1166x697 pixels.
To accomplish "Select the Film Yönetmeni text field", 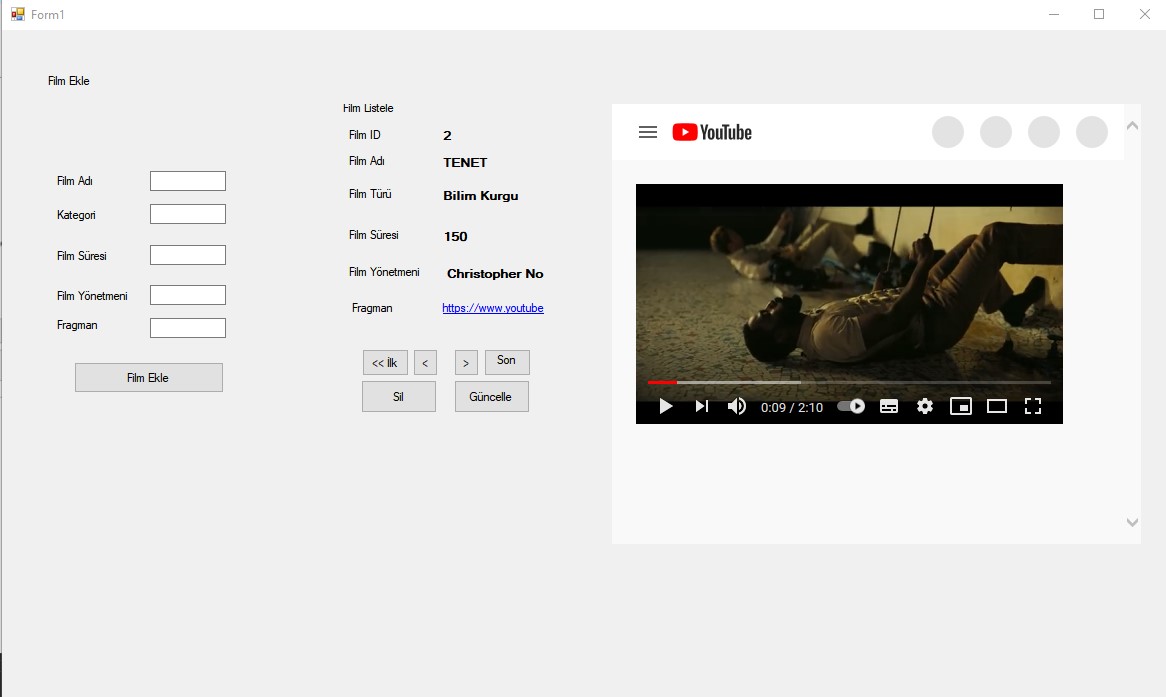I will (187, 295).
